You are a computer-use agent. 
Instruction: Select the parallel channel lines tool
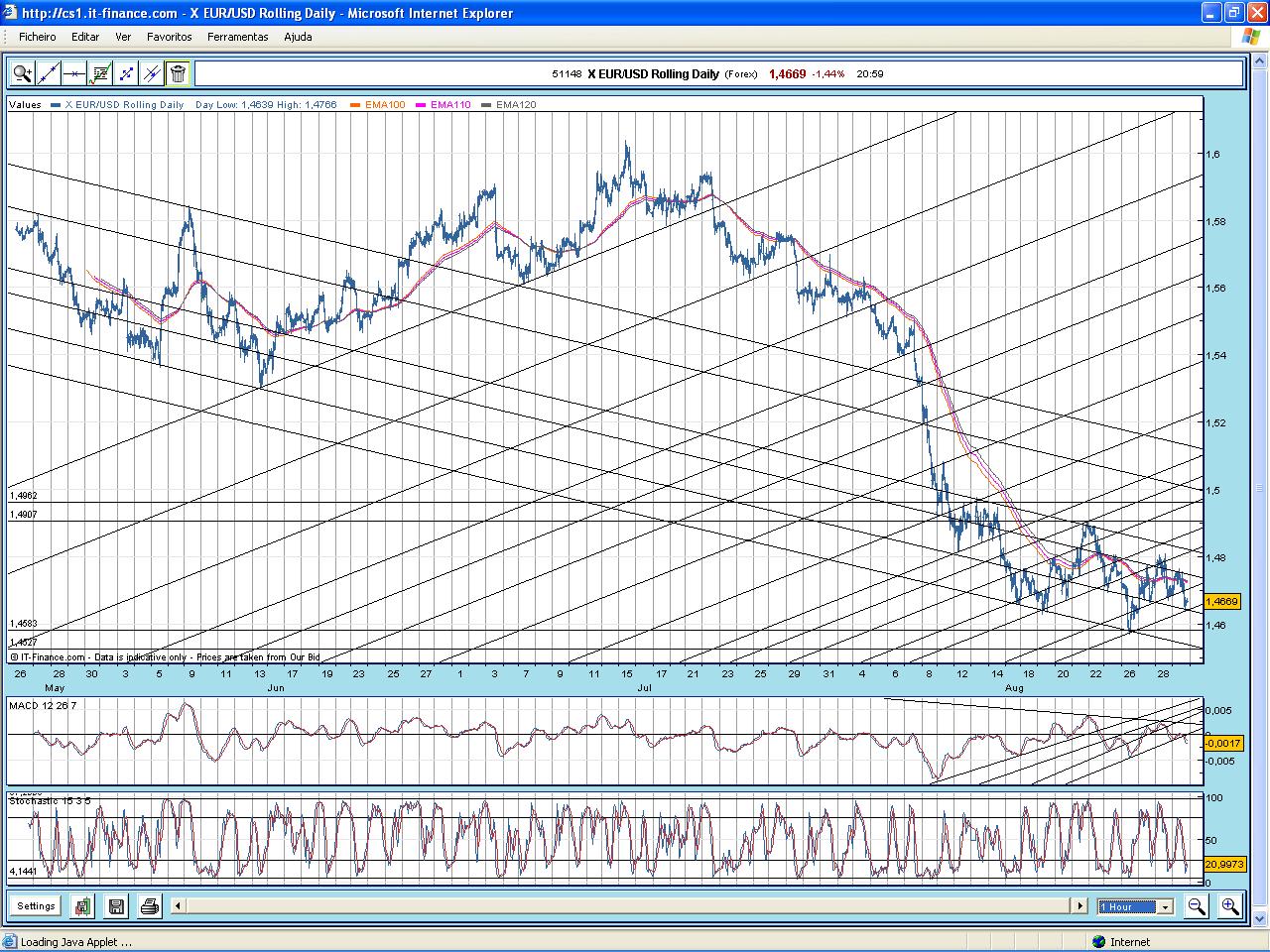click(152, 73)
